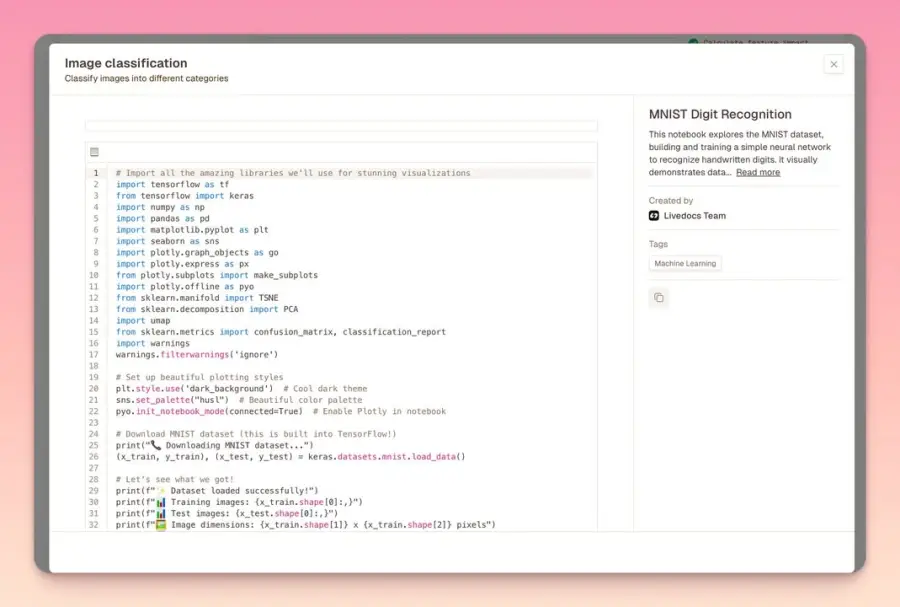Viewport: 900px width, 607px height.
Task: Click code line 'from tensorflow import keras'
Action: [185, 196]
